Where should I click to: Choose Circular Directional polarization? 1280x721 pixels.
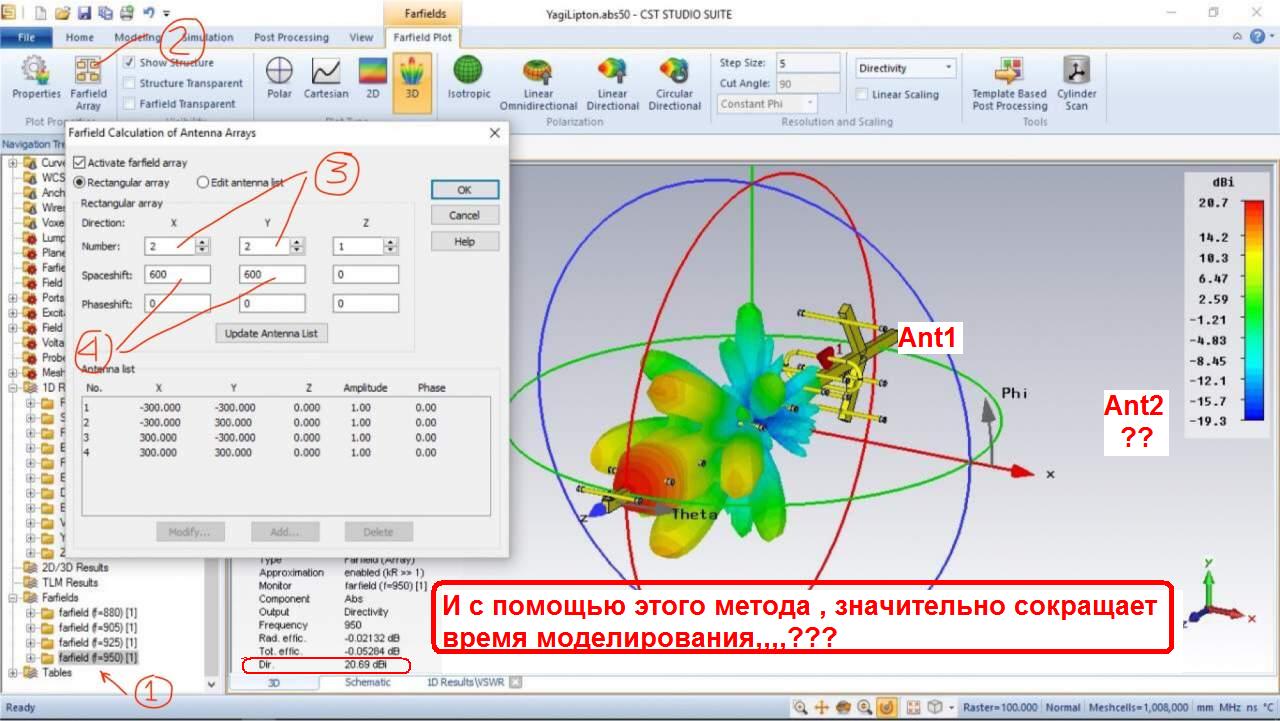click(x=674, y=83)
